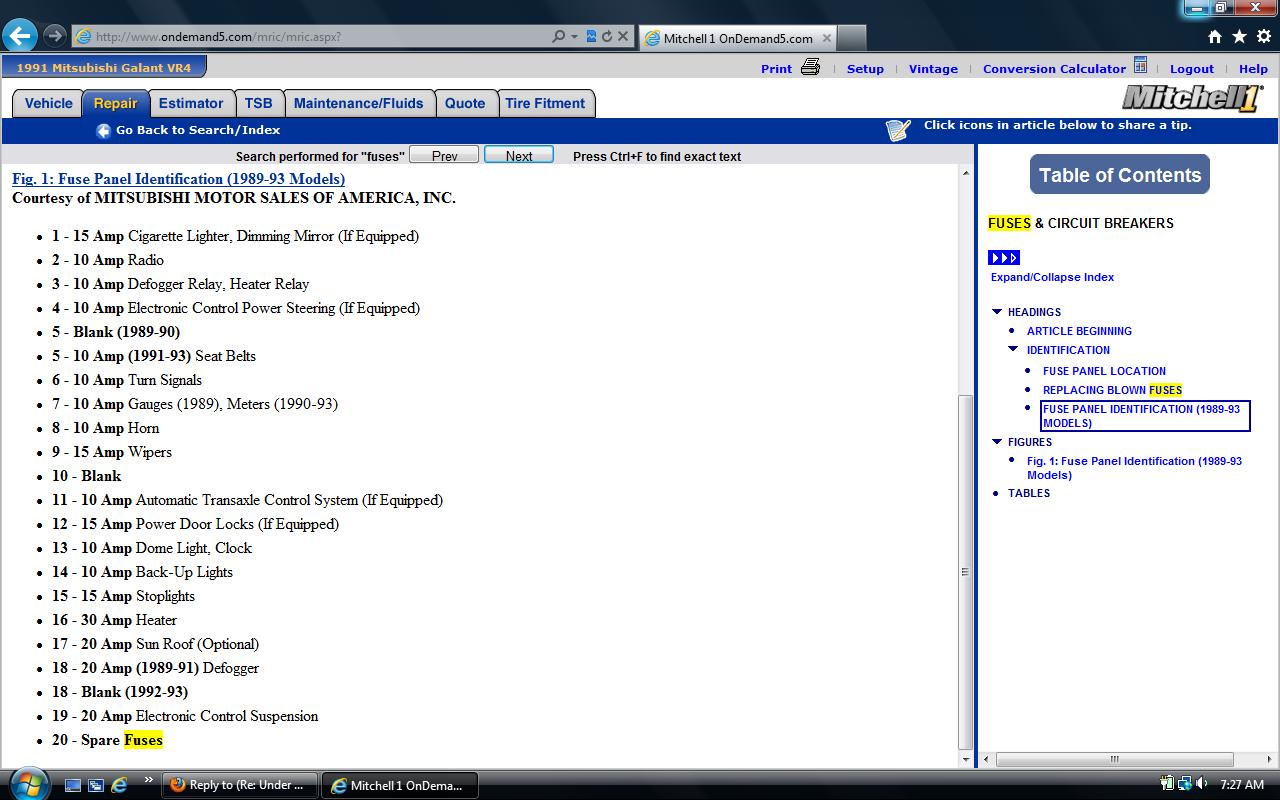Click the browser Forward arrow button
Viewport: 1280px width, 800px height.
coord(54,36)
